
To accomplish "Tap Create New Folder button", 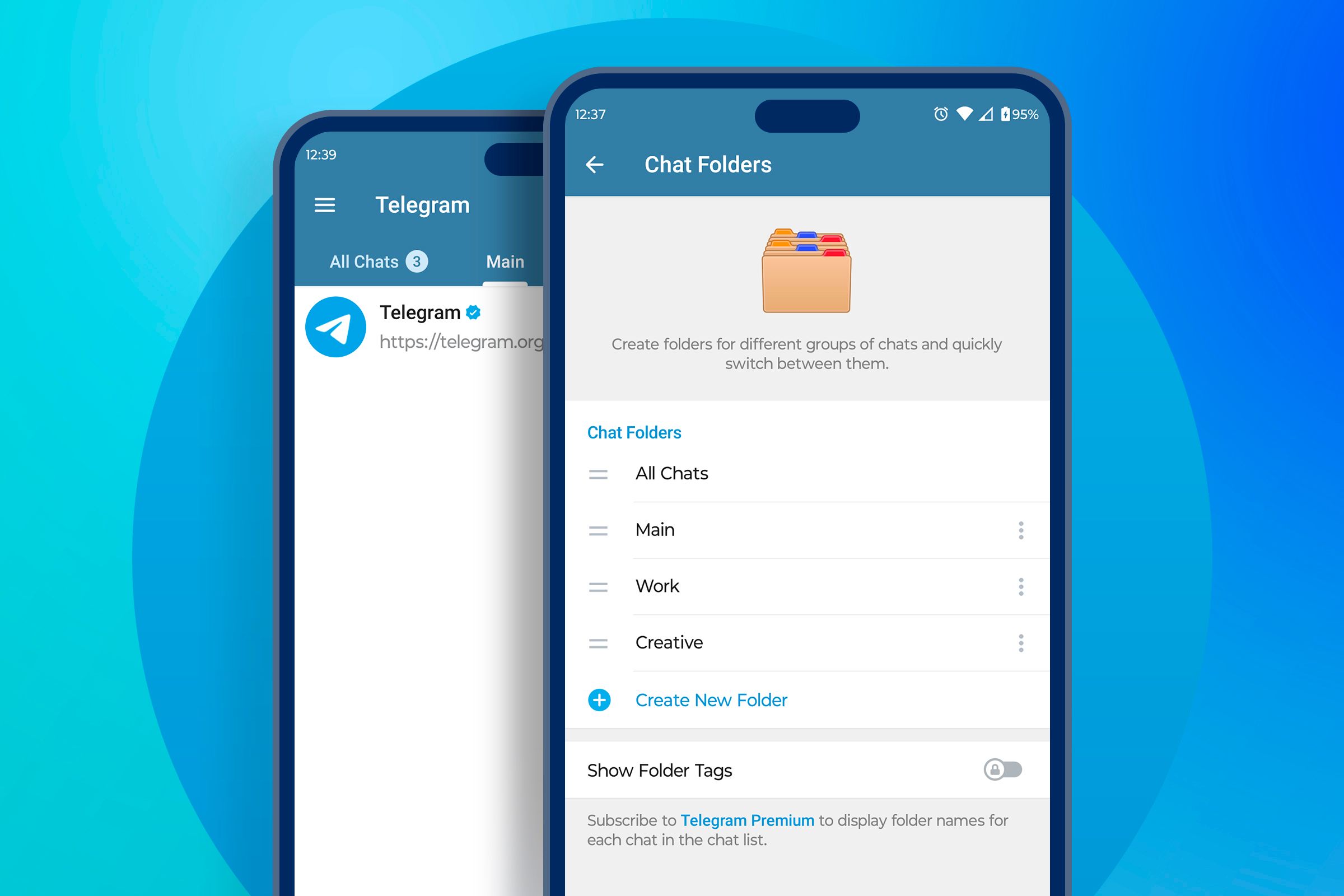I will click(x=713, y=700).
